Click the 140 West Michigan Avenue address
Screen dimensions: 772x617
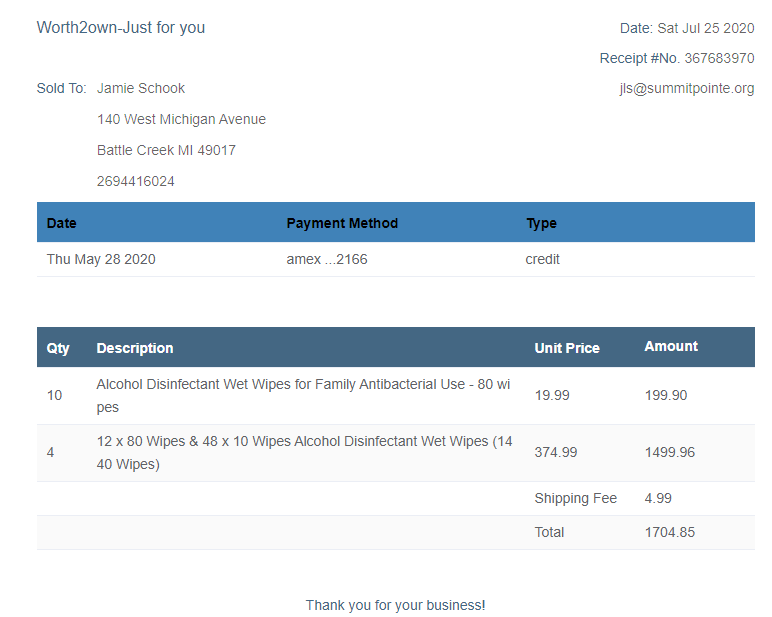(x=181, y=119)
